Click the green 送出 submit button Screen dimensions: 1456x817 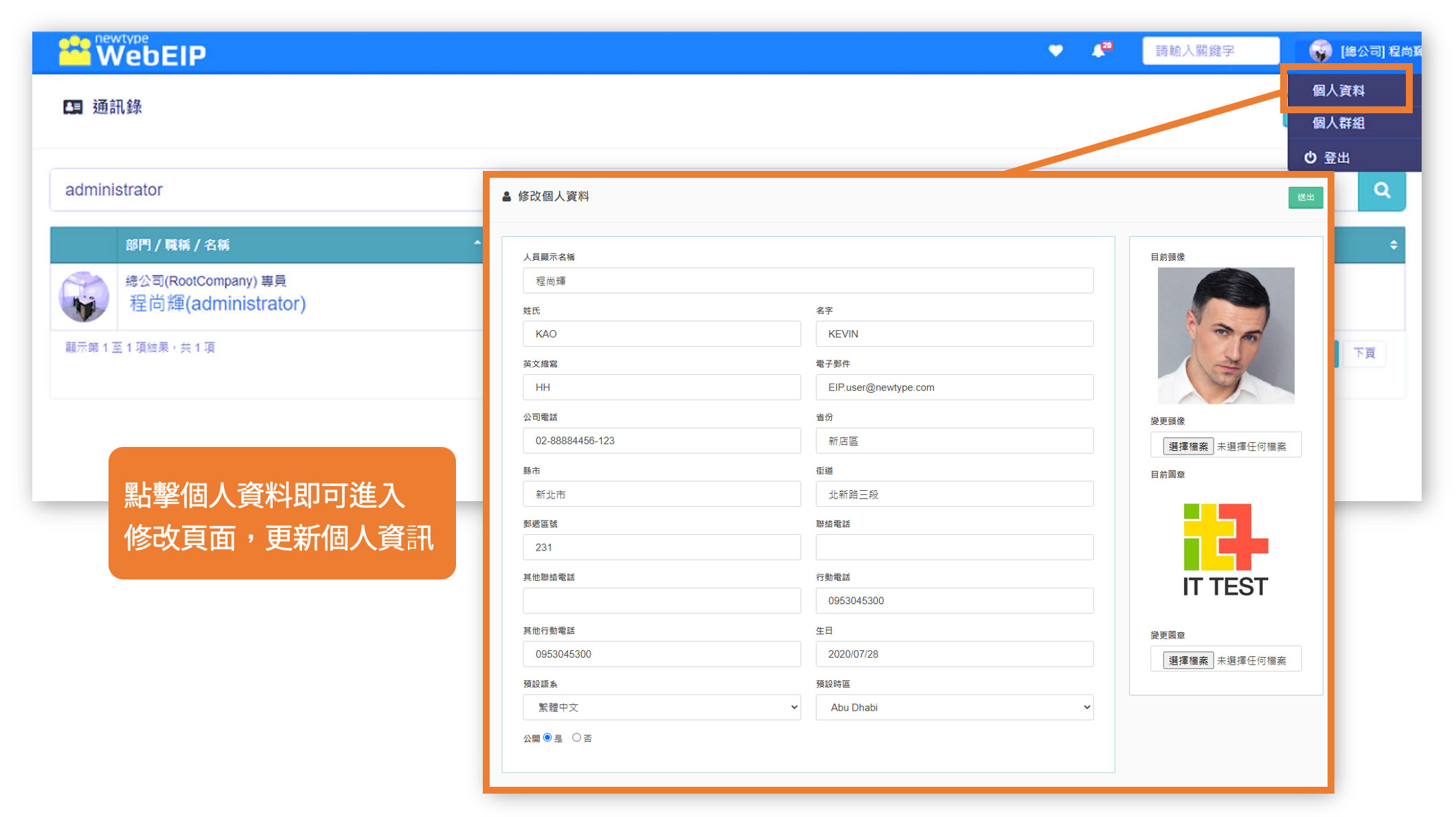click(1306, 197)
